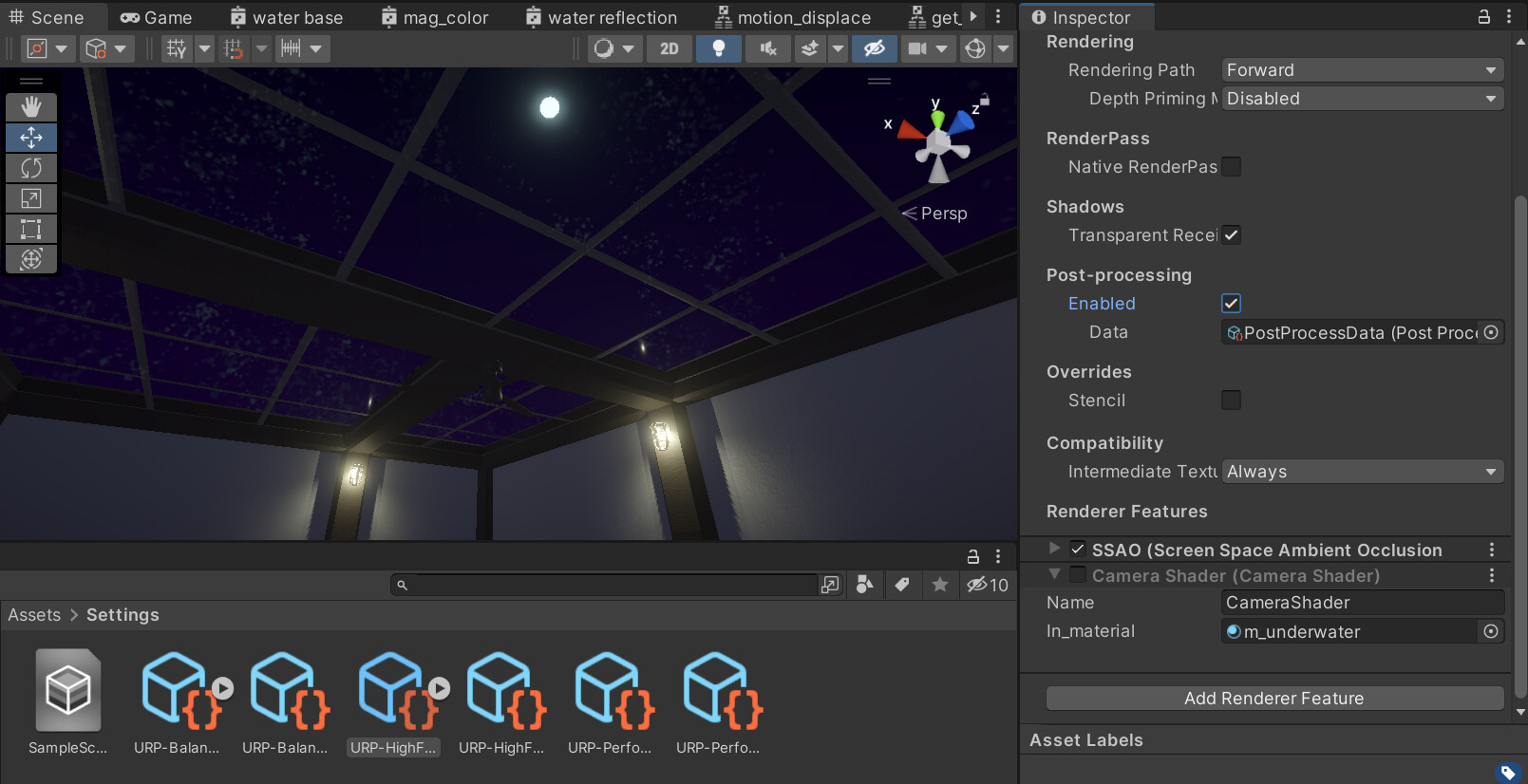Switch to the Game tab
1528x784 pixels.
click(x=157, y=17)
